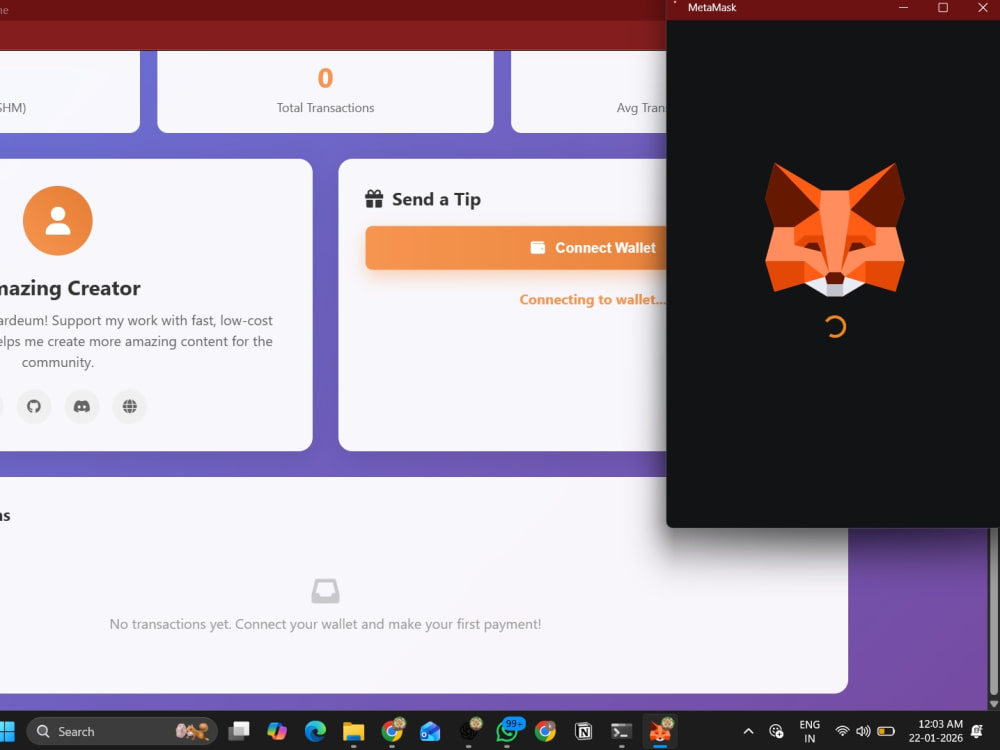The image size is (1000, 750).
Task: Close the MetaMask popup window
Action: point(982,8)
